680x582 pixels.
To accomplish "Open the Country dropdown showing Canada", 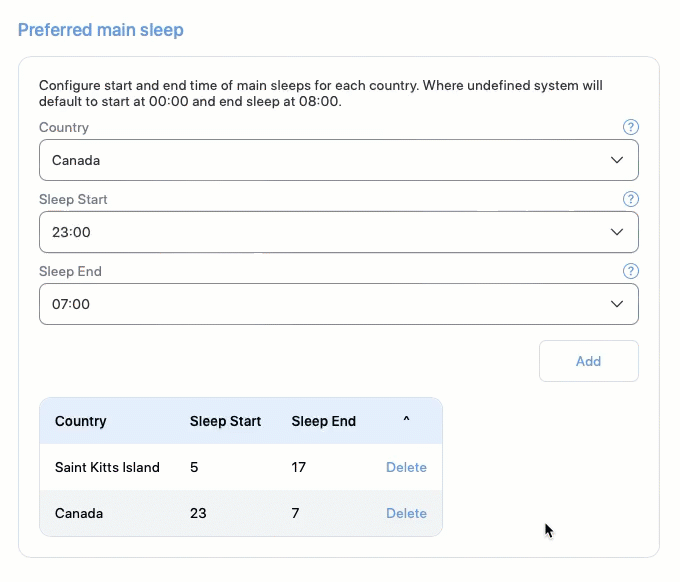I will tap(339, 160).
